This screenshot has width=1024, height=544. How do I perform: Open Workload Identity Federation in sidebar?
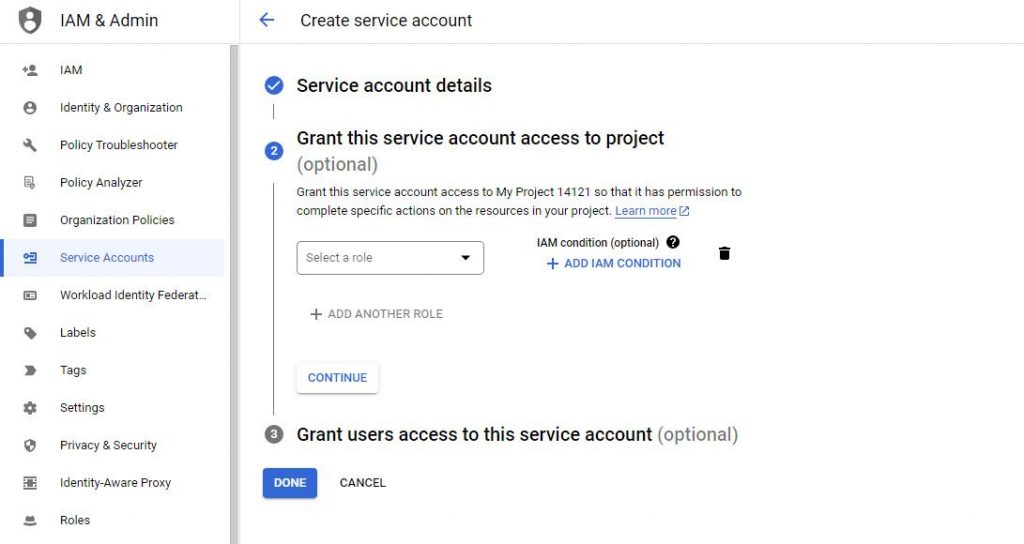tap(113, 295)
